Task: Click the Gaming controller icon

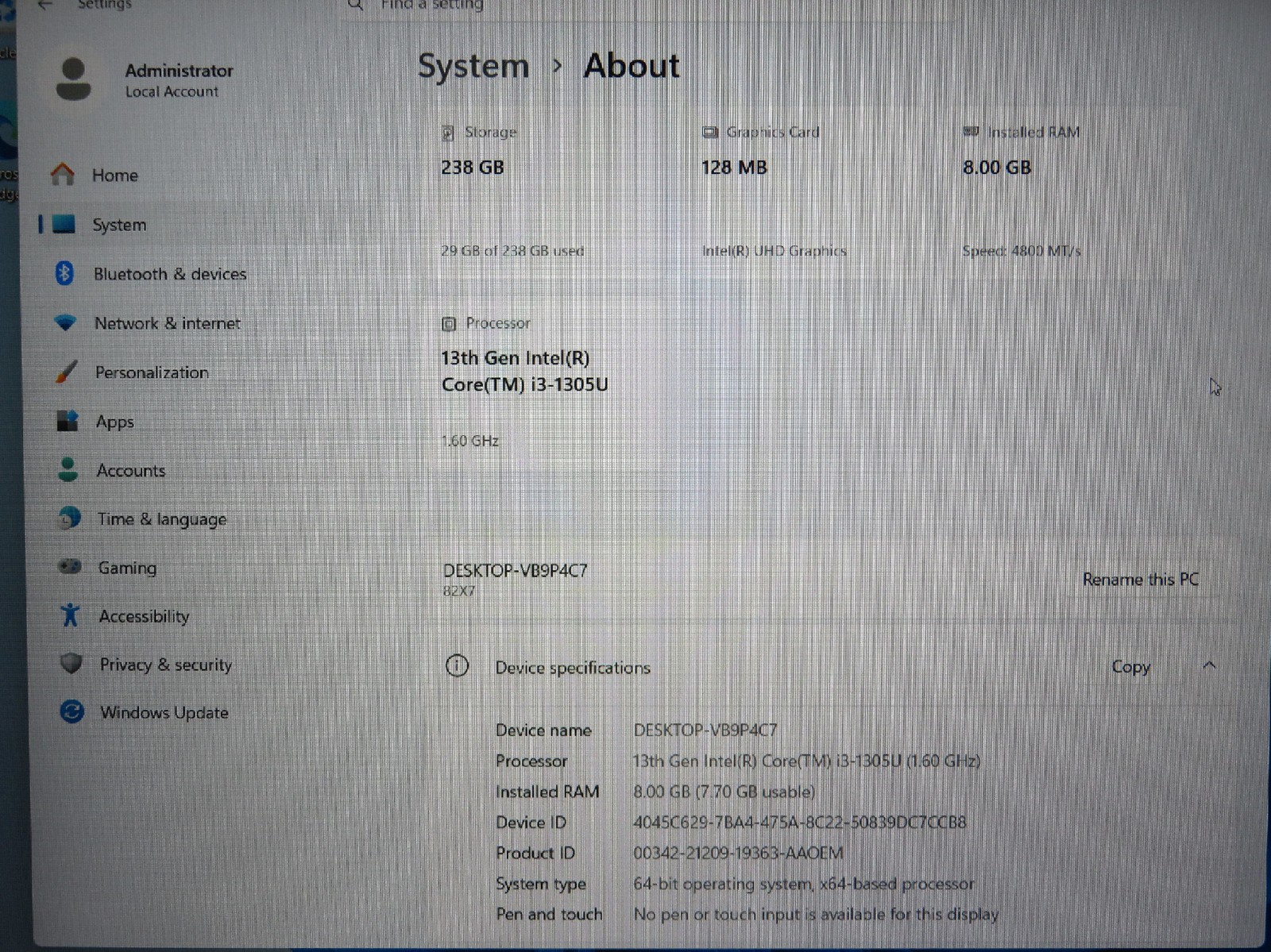Action: point(70,567)
